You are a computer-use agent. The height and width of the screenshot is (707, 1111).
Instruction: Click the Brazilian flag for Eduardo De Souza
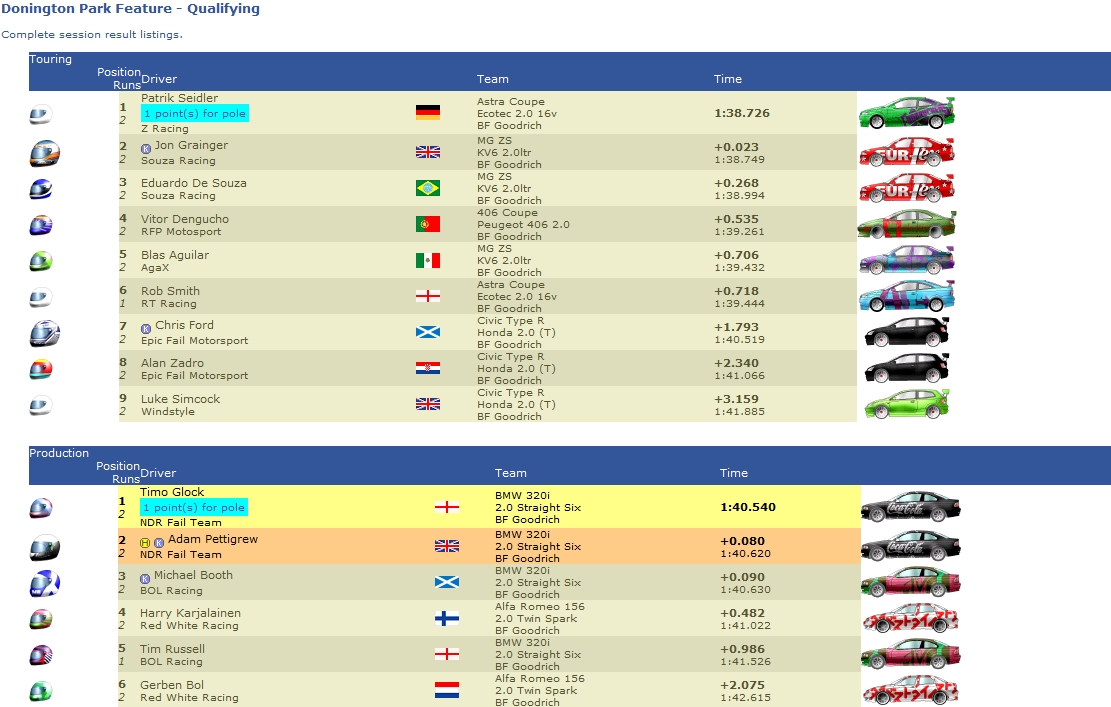click(427, 188)
